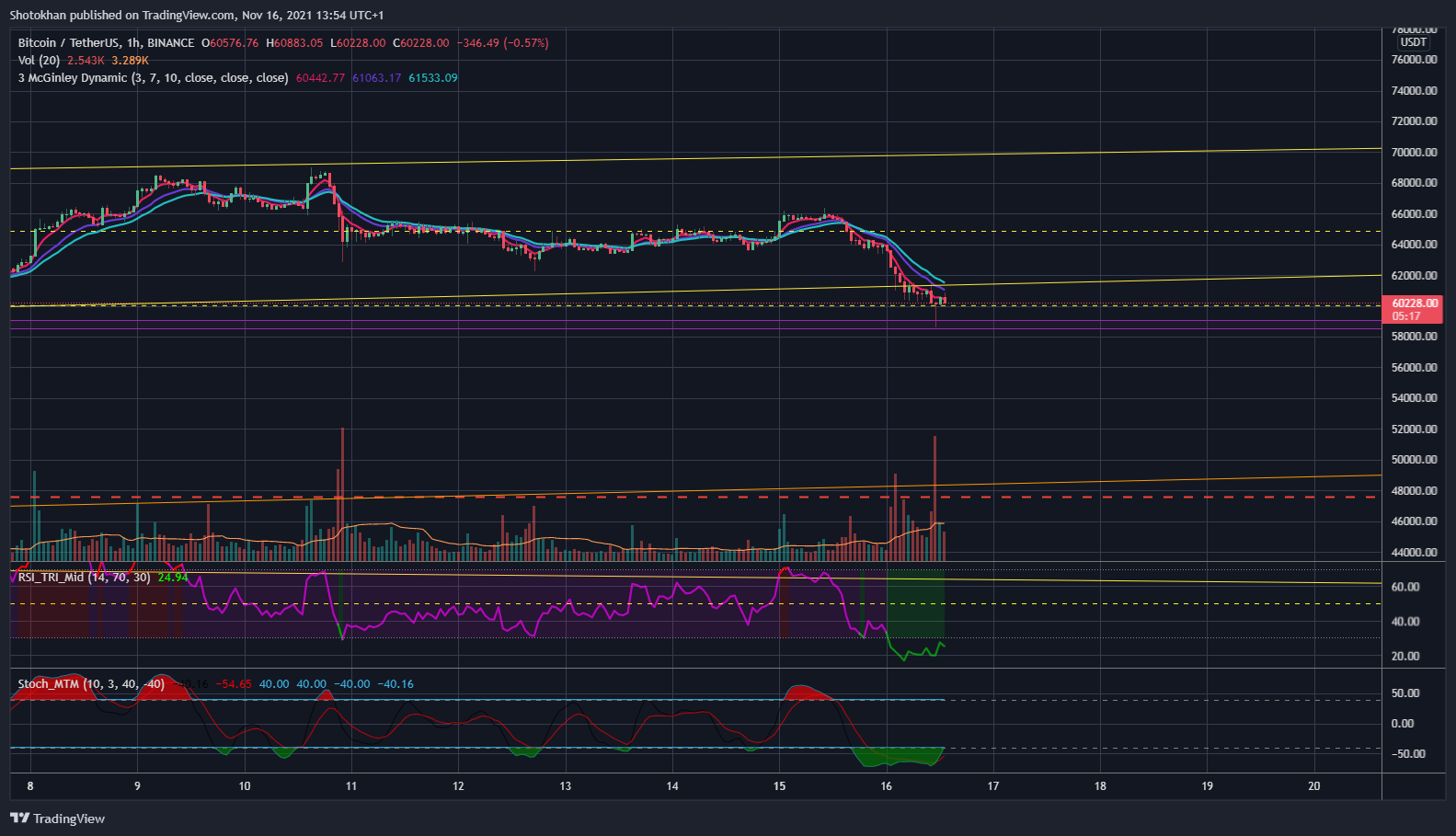Select the Bitcoin / TetherUS, 1h, BINANCE title
The height and width of the screenshot is (836, 1456).
[x=106, y=43]
